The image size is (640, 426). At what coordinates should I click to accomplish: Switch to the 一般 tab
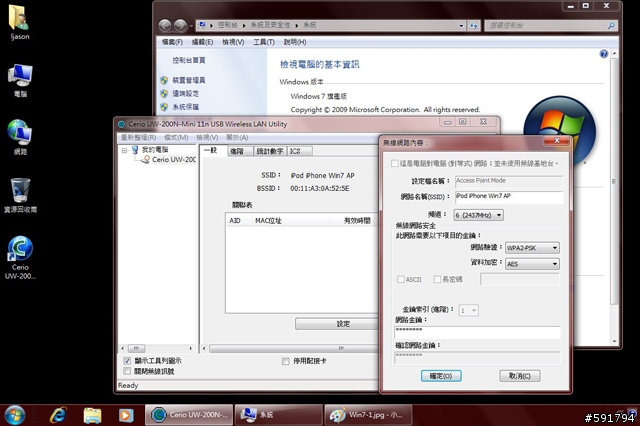[212, 151]
